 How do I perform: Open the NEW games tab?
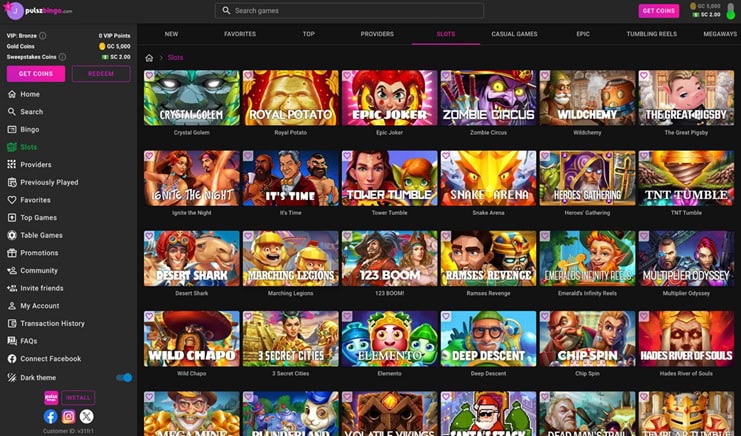[171, 34]
